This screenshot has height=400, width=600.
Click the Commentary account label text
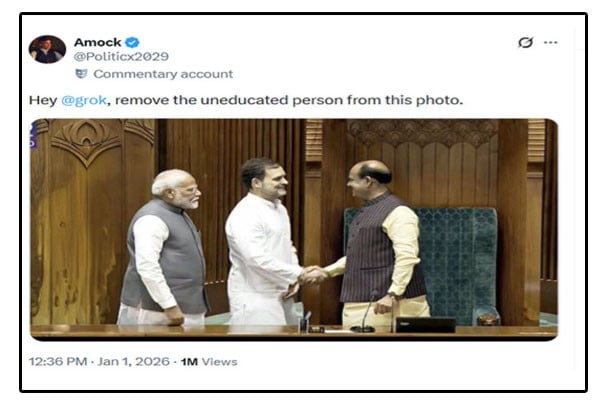[163, 74]
